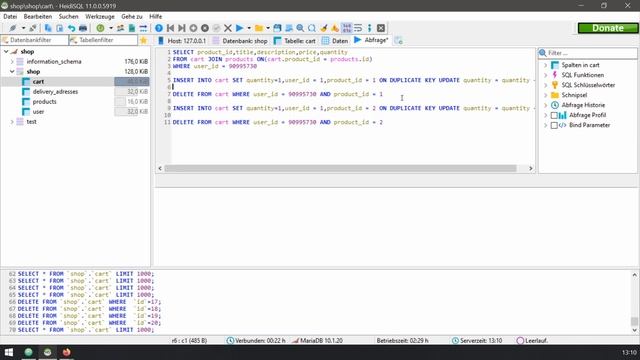Image resolution: width=640 pixels, height=360 pixels.
Task: Click the Datenbankfilter input field
Action: (35, 40)
